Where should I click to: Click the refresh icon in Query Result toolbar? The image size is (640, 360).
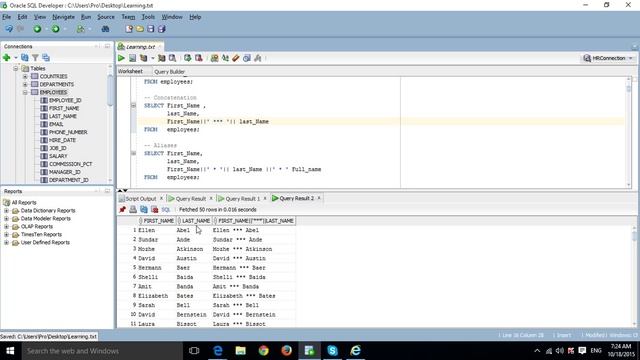click(x=144, y=209)
